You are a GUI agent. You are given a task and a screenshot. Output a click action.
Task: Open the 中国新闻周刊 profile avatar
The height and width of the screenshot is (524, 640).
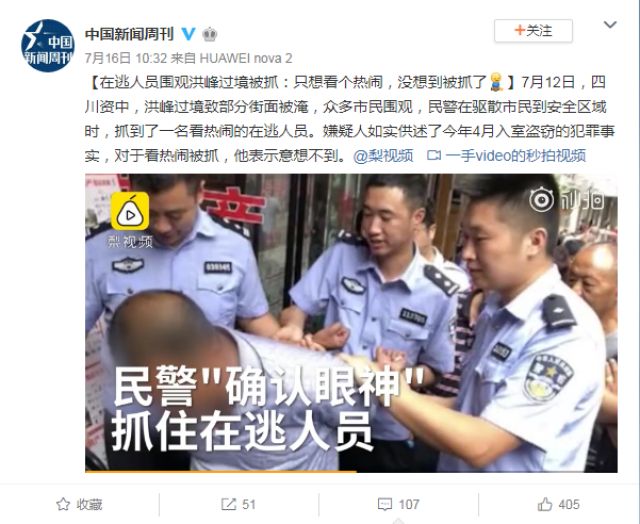48,45
